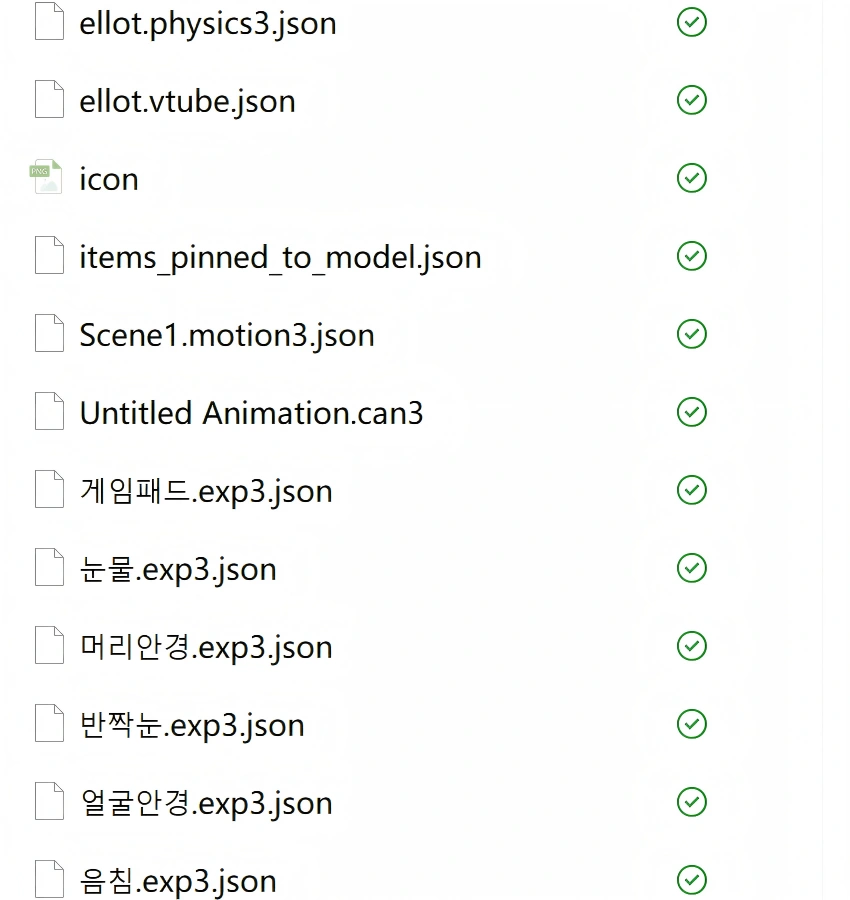The height and width of the screenshot is (900, 850).
Task: Select items_pinned_to_model.json file name
Action: point(280,257)
